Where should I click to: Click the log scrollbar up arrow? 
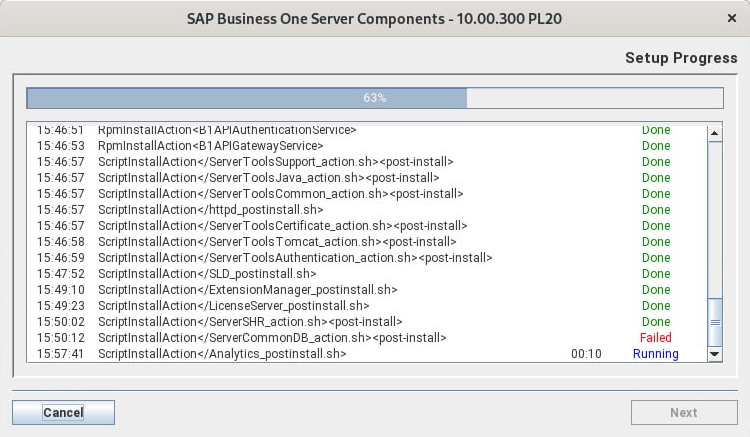[x=714, y=132]
